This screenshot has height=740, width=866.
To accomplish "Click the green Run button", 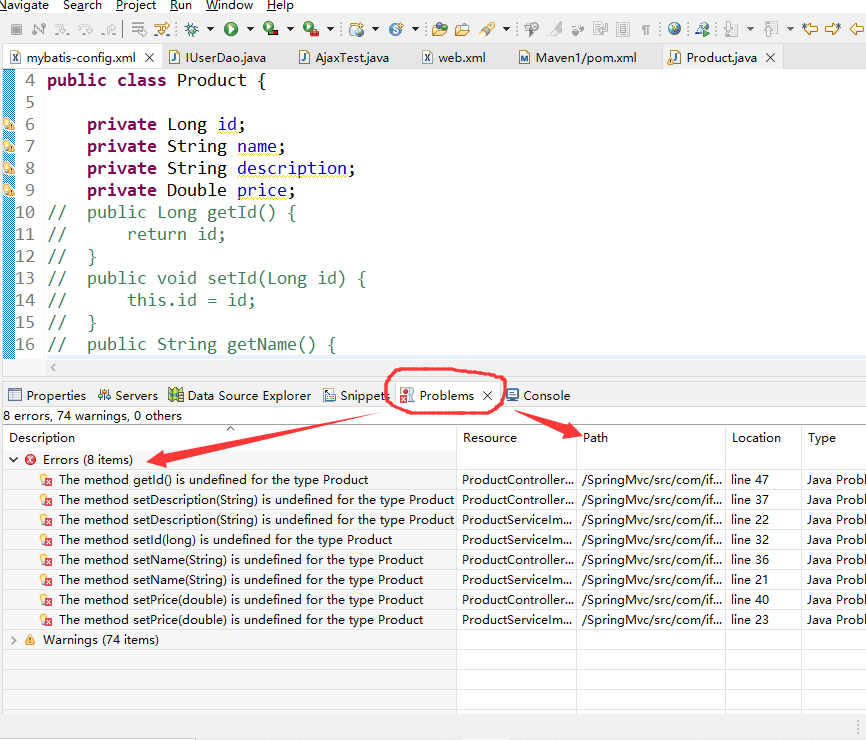I will point(231,29).
